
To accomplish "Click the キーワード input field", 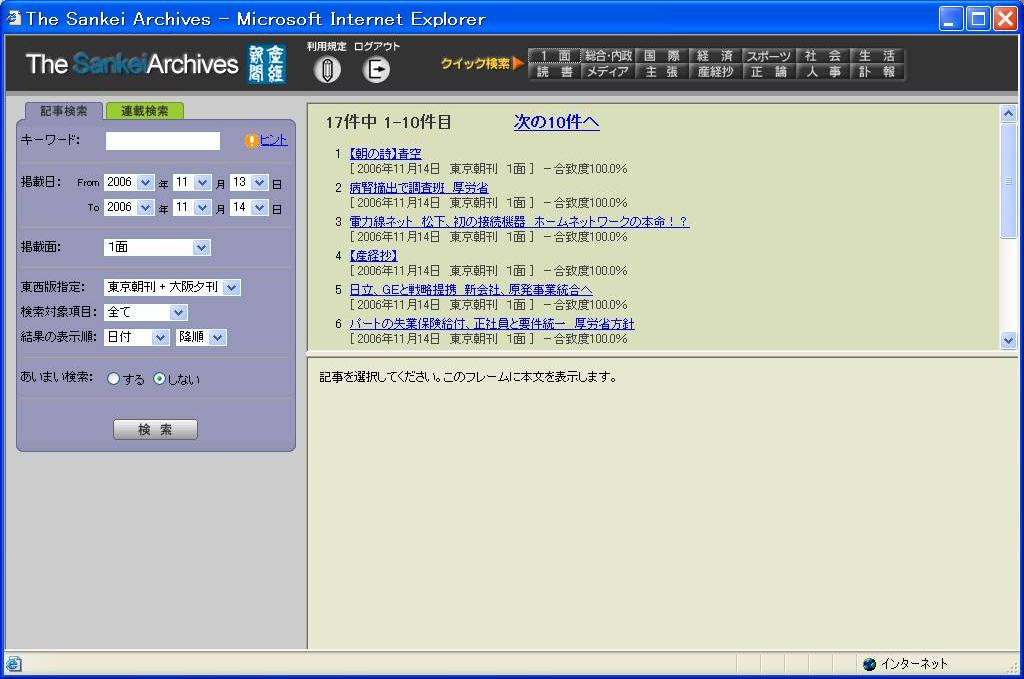I will pos(162,141).
